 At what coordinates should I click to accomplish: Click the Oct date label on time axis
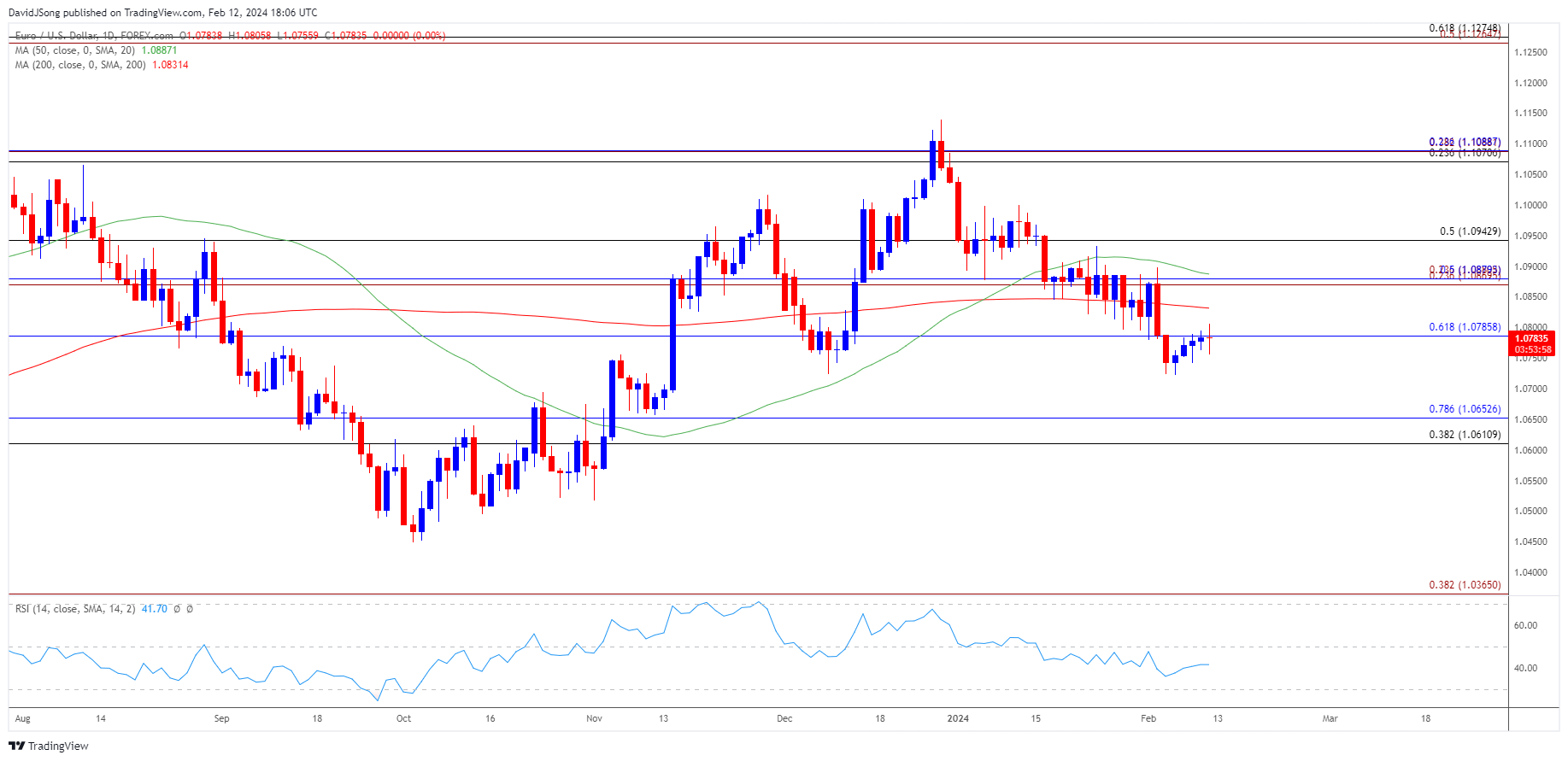click(x=404, y=718)
